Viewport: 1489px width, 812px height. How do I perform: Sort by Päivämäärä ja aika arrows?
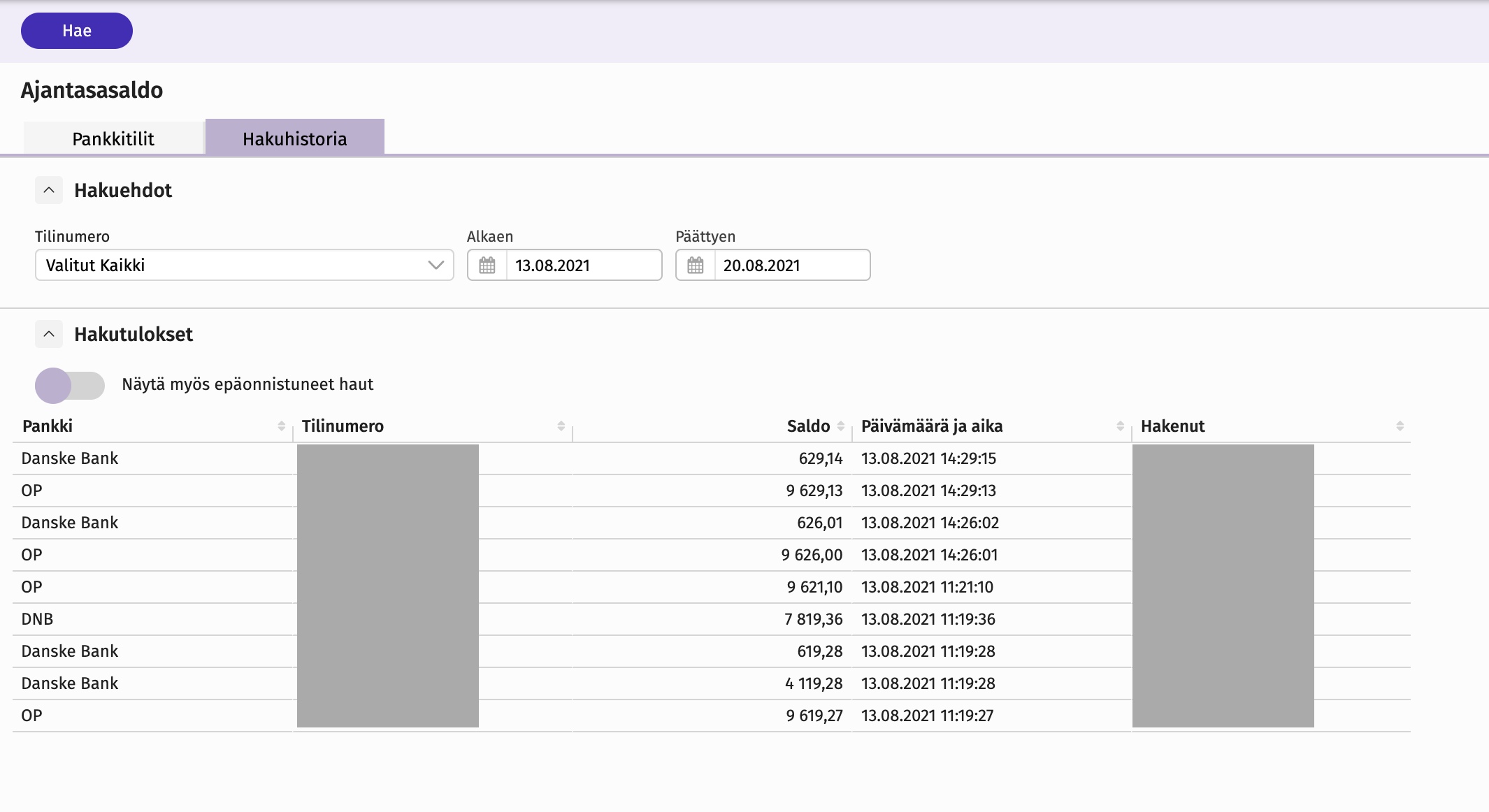coord(1120,426)
